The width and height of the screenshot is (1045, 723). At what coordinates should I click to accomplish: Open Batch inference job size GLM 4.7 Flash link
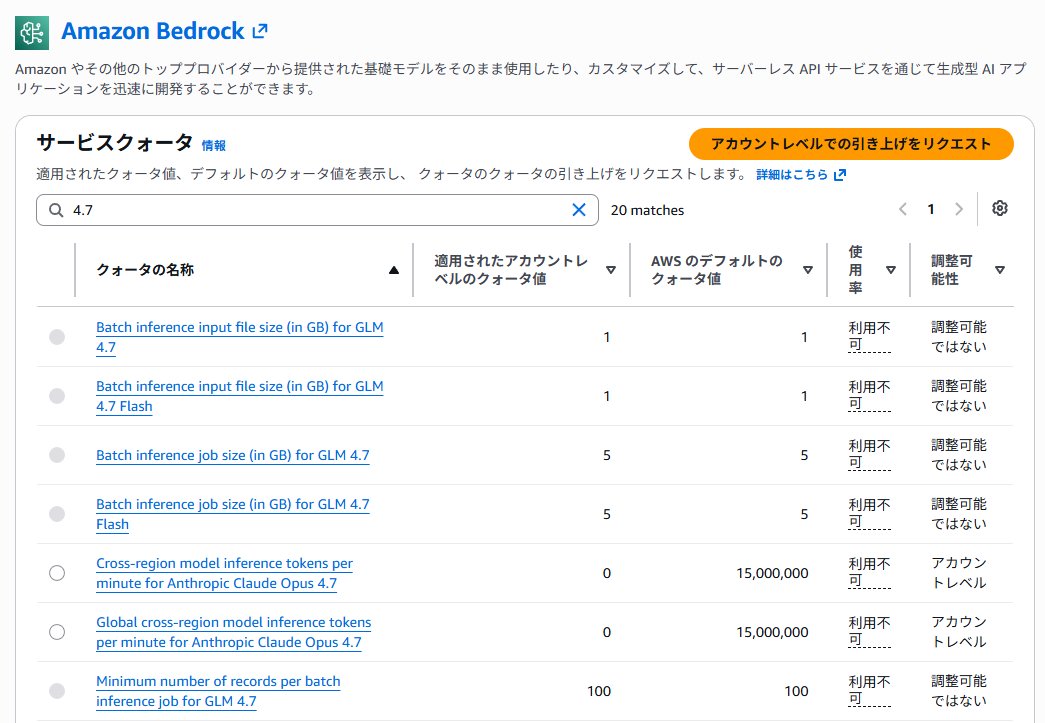point(233,514)
